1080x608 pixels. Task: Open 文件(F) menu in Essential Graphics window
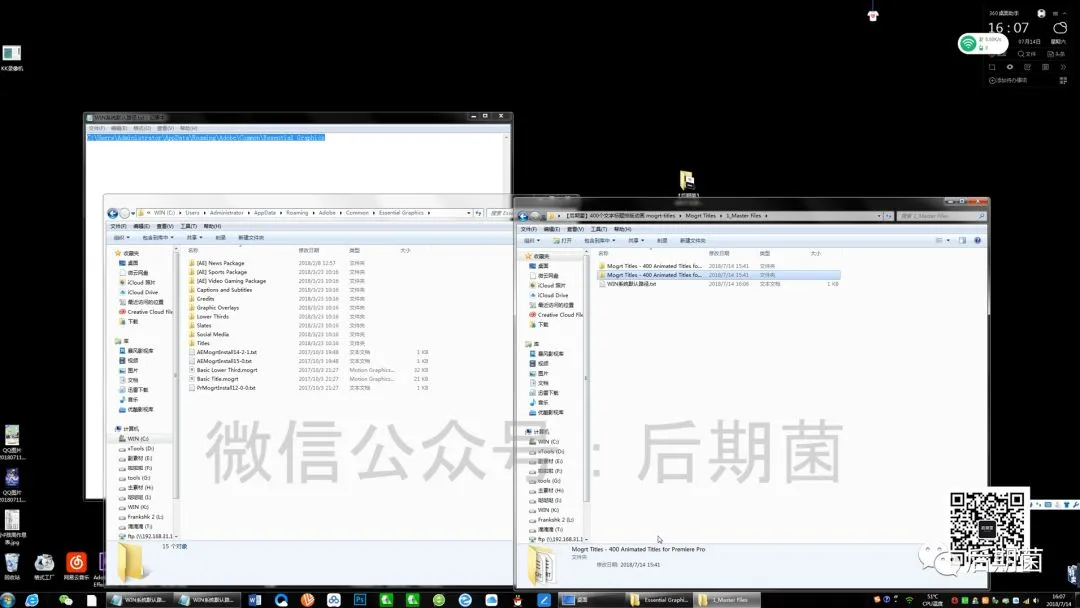coord(118,227)
